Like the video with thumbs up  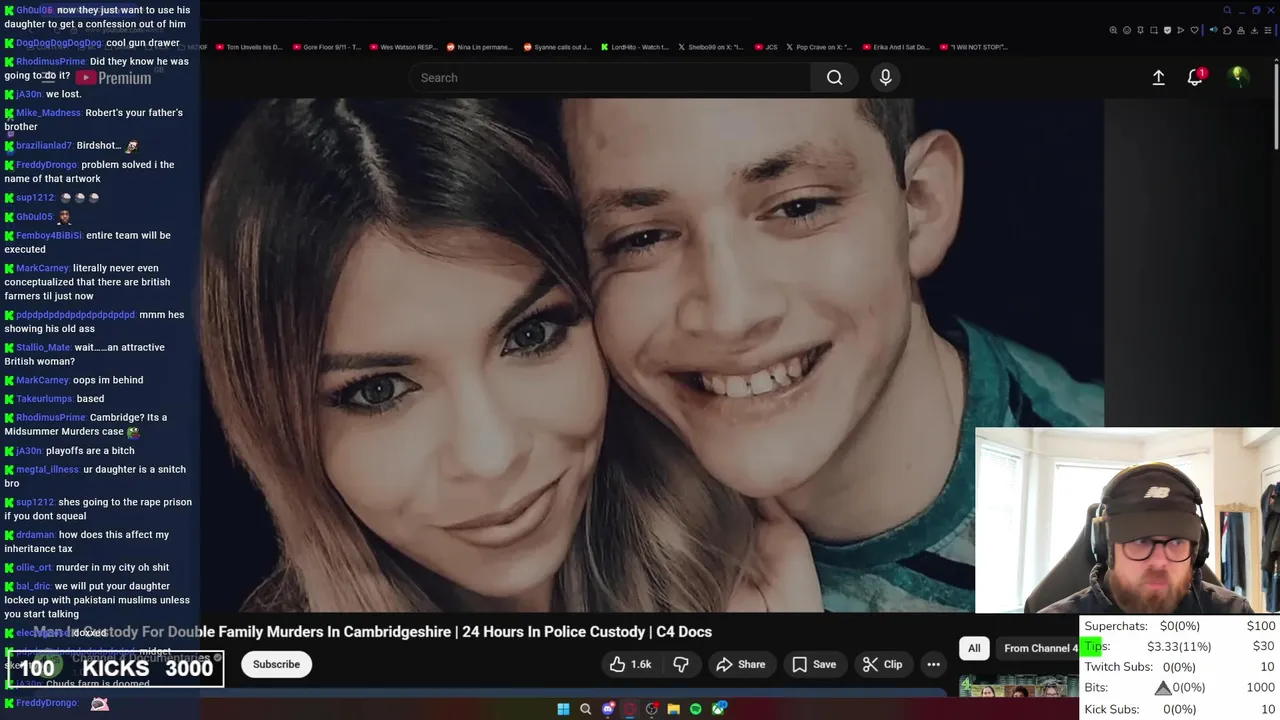coord(630,664)
